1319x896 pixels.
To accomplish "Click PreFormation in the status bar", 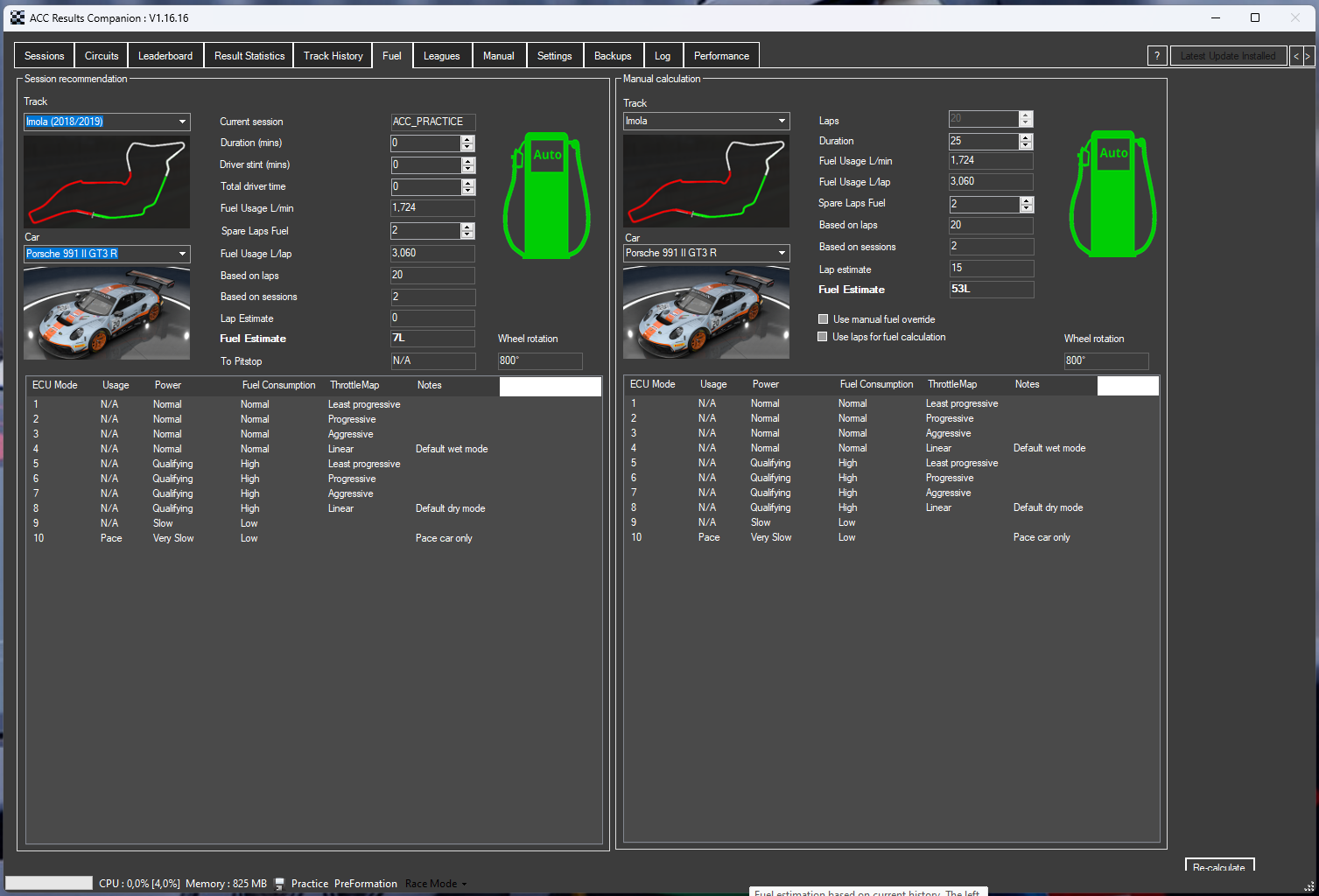I will coord(366,884).
